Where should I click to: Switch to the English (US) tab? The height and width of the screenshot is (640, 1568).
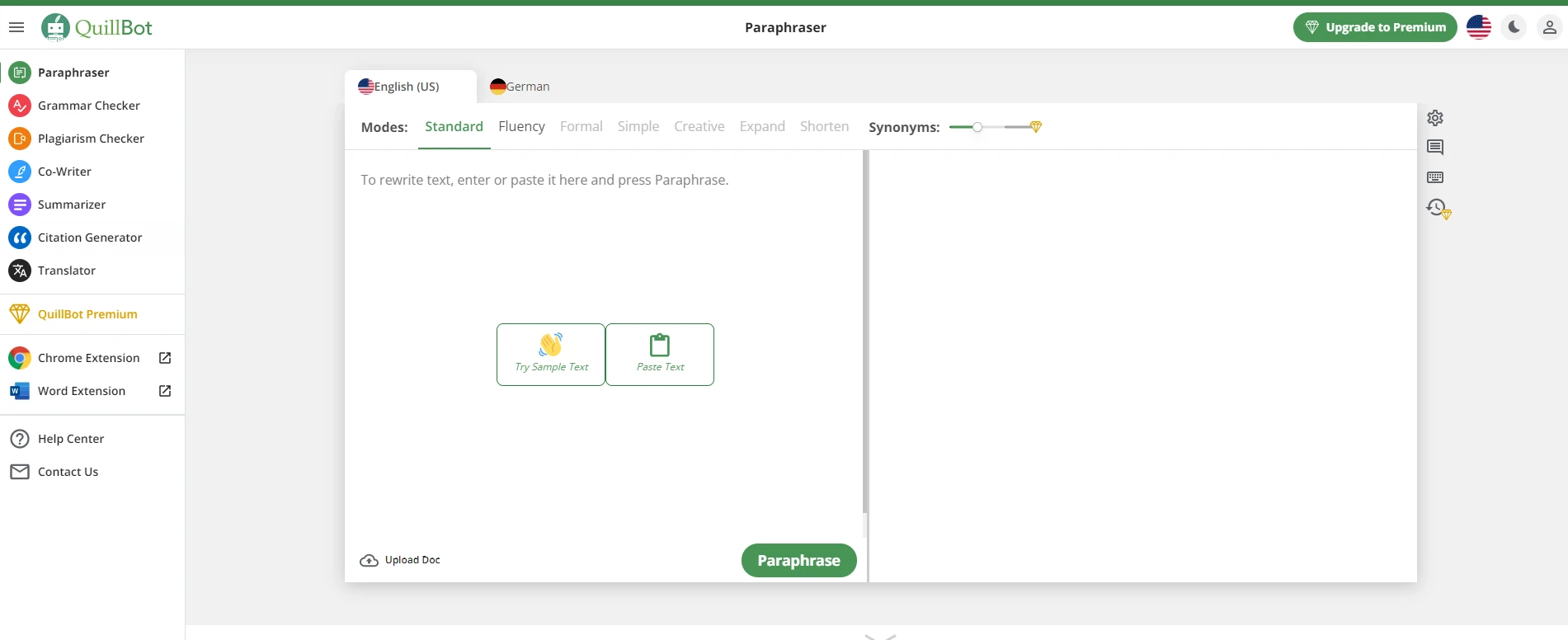410,87
